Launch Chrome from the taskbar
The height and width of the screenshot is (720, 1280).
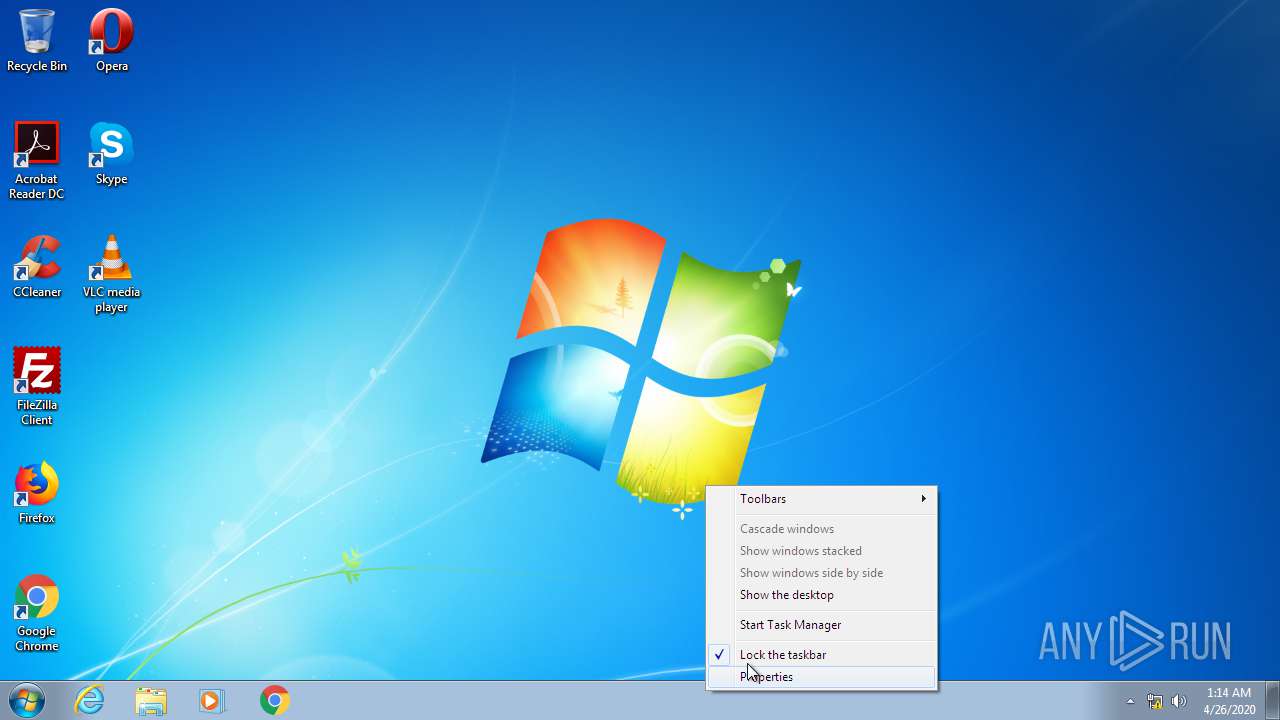pos(274,700)
